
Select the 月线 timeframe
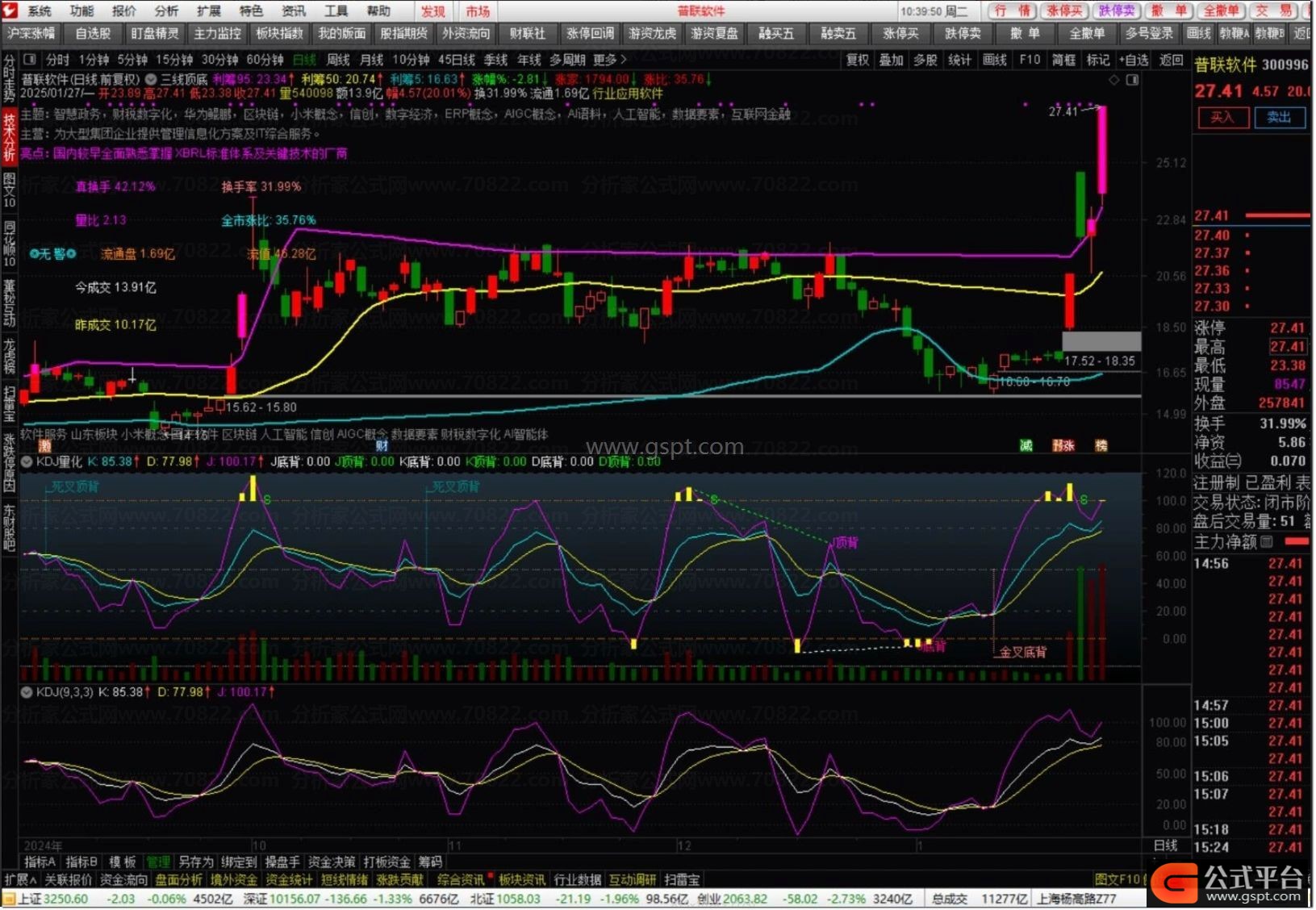pyautogui.click(x=371, y=60)
